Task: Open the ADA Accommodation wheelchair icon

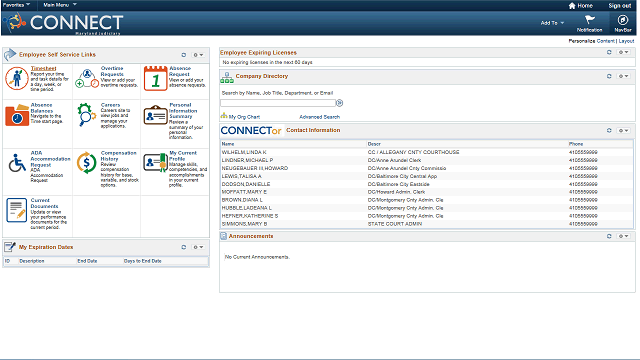Action: [17, 163]
